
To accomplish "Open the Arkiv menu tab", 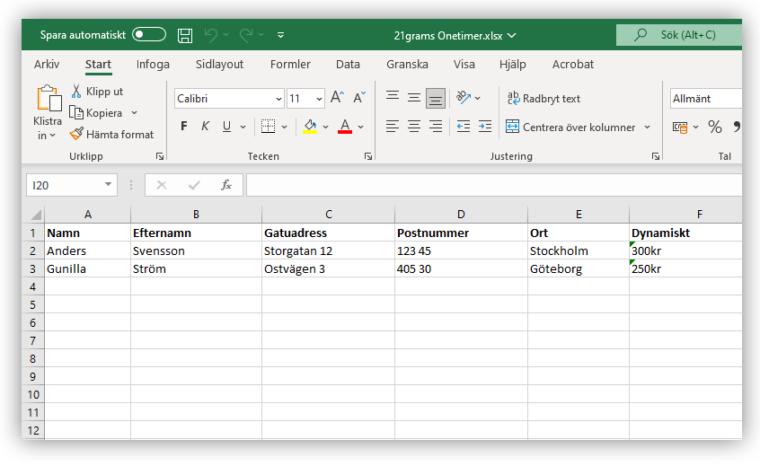I will (x=47, y=64).
